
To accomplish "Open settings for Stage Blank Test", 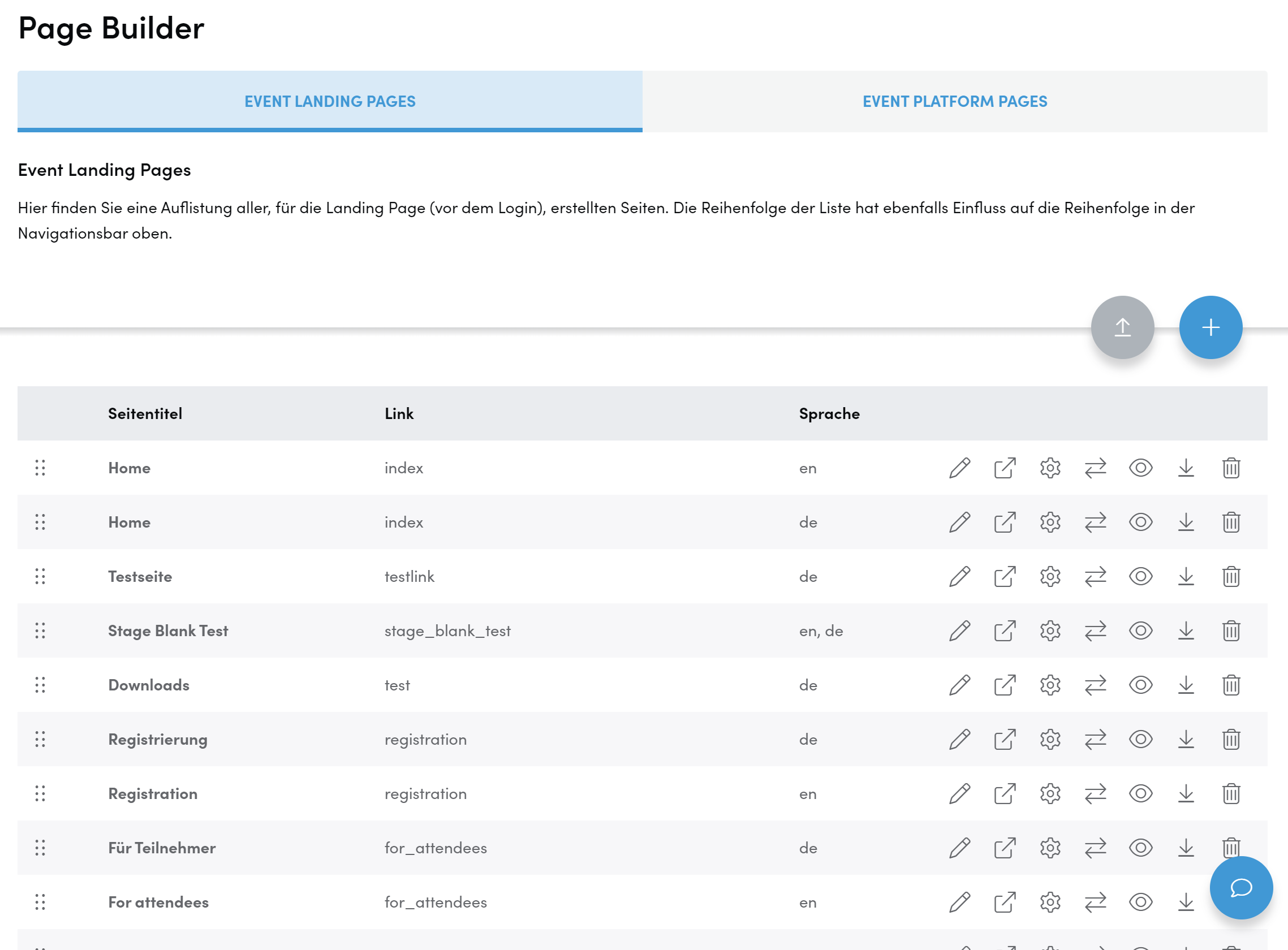I will tap(1050, 631).
